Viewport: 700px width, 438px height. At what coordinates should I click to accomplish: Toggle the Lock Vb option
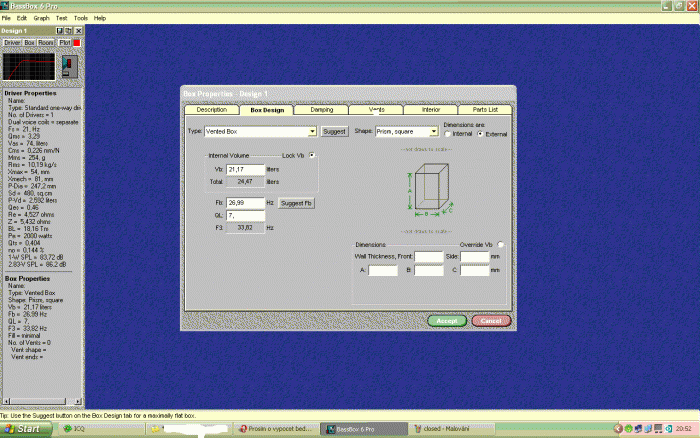click(x=312, y=155)
